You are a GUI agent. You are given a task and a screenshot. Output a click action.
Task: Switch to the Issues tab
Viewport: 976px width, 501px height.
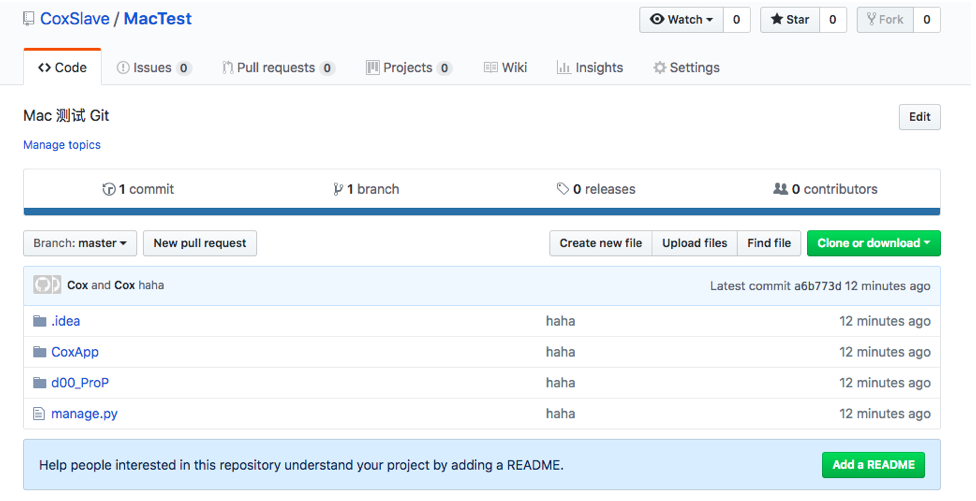tap(154, 68)
